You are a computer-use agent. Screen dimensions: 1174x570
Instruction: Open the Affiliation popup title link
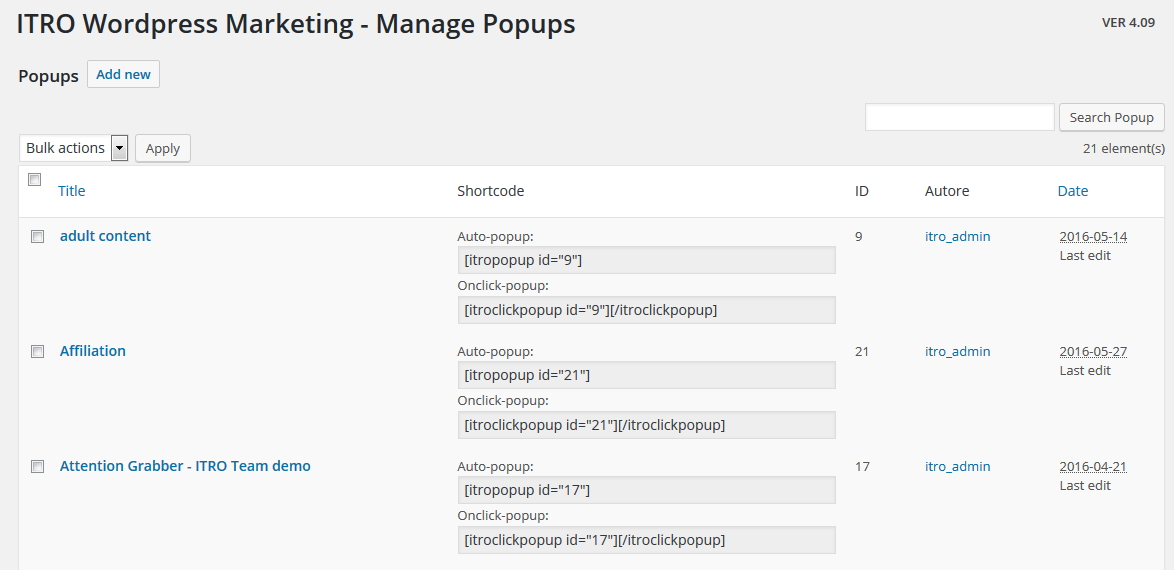tap(93, 351)
